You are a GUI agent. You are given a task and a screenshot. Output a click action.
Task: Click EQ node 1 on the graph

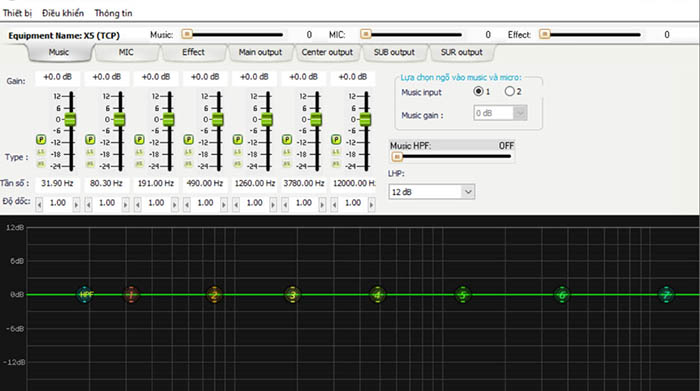[131, 295]
